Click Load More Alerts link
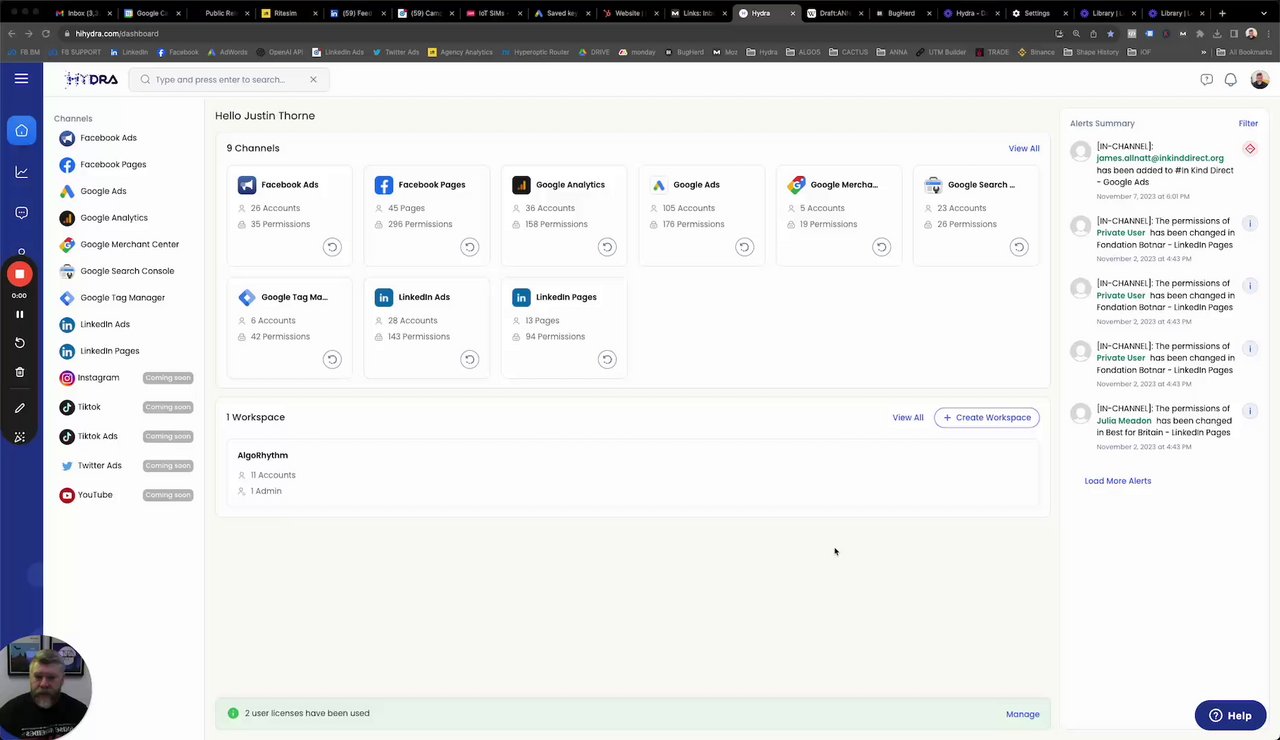 coord(1118,481)
